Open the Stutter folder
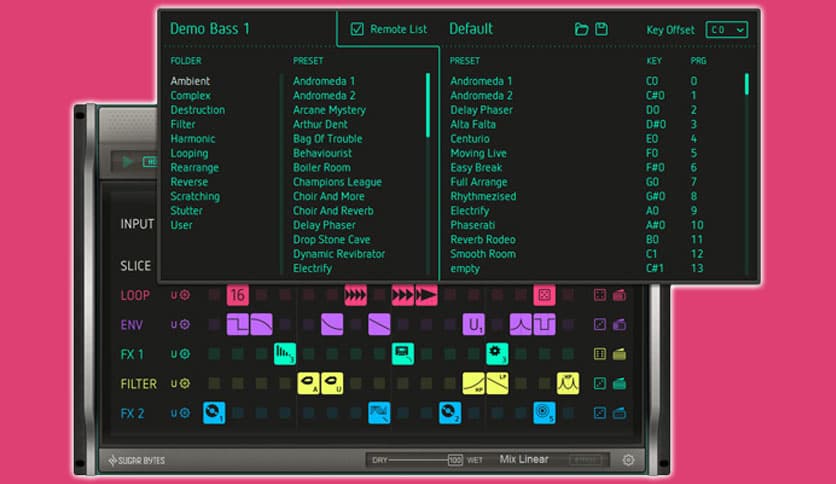Viewport: 836px width, 484px height. pyautogui.click(x=186, y=211)
